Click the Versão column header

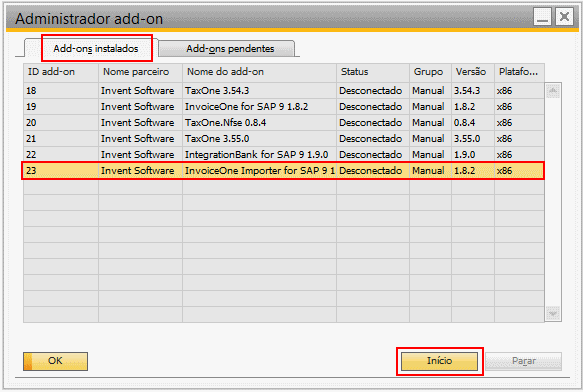pos(473,72)
